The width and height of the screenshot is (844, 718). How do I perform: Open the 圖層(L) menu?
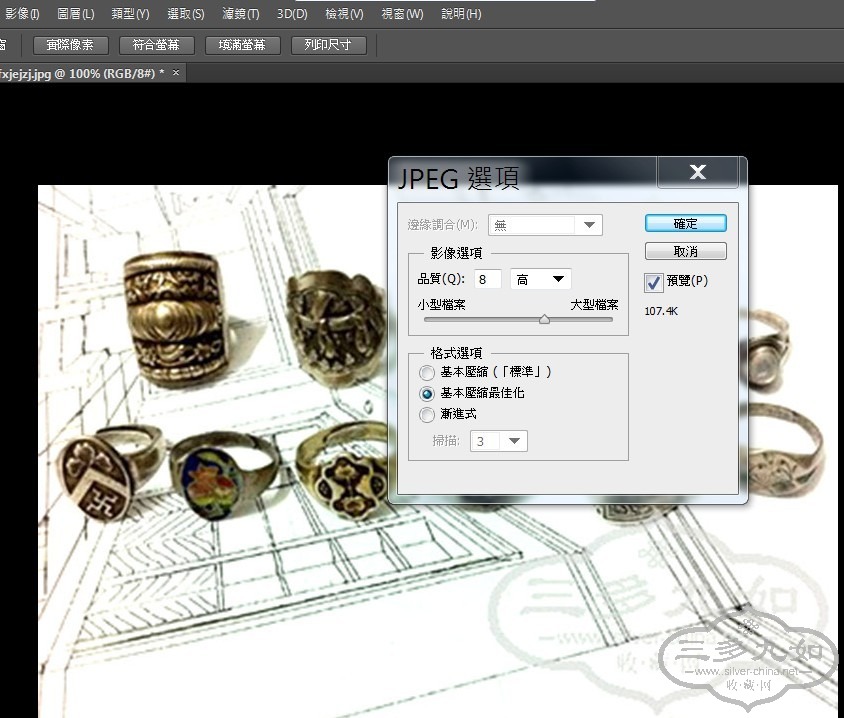(76, 14)
